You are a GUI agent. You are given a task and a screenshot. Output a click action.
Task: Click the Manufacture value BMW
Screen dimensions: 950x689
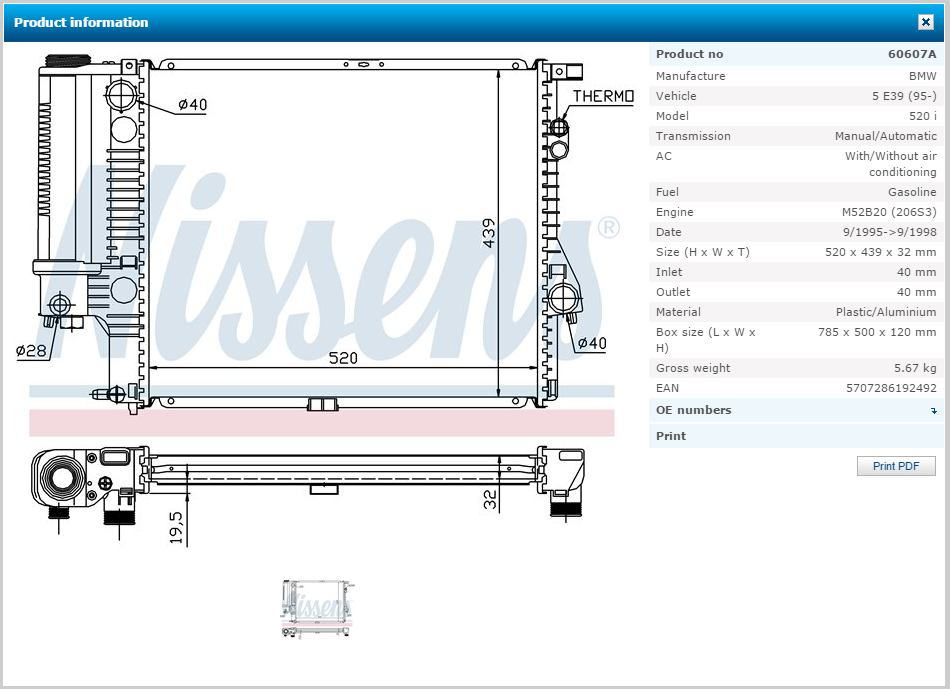[922, 76]
